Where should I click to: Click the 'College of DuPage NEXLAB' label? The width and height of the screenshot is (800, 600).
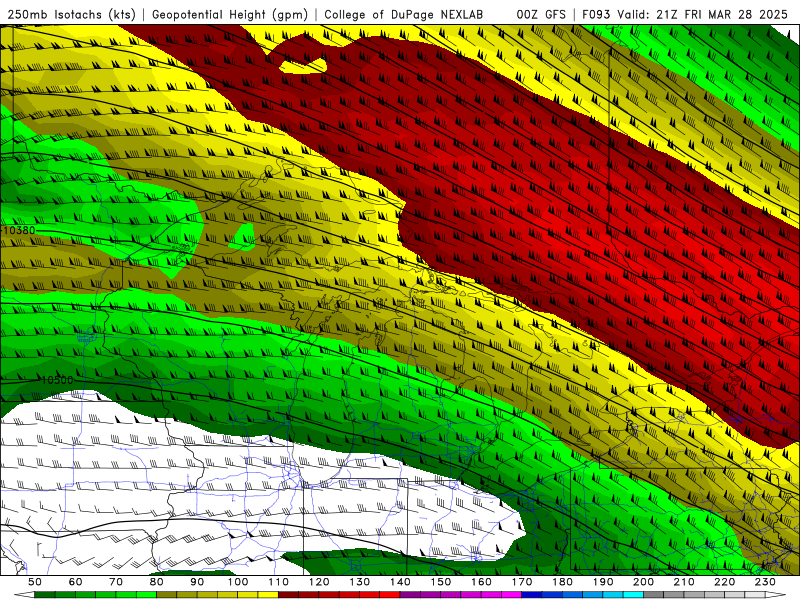point(404,15)
